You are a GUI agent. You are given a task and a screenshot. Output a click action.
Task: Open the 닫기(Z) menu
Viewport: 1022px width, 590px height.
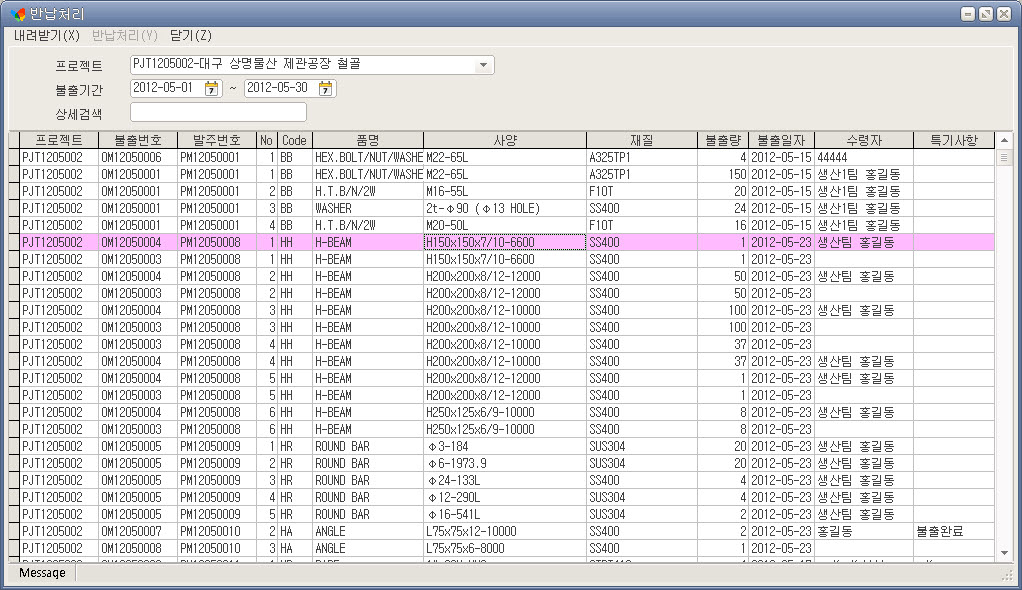point(190,36)
